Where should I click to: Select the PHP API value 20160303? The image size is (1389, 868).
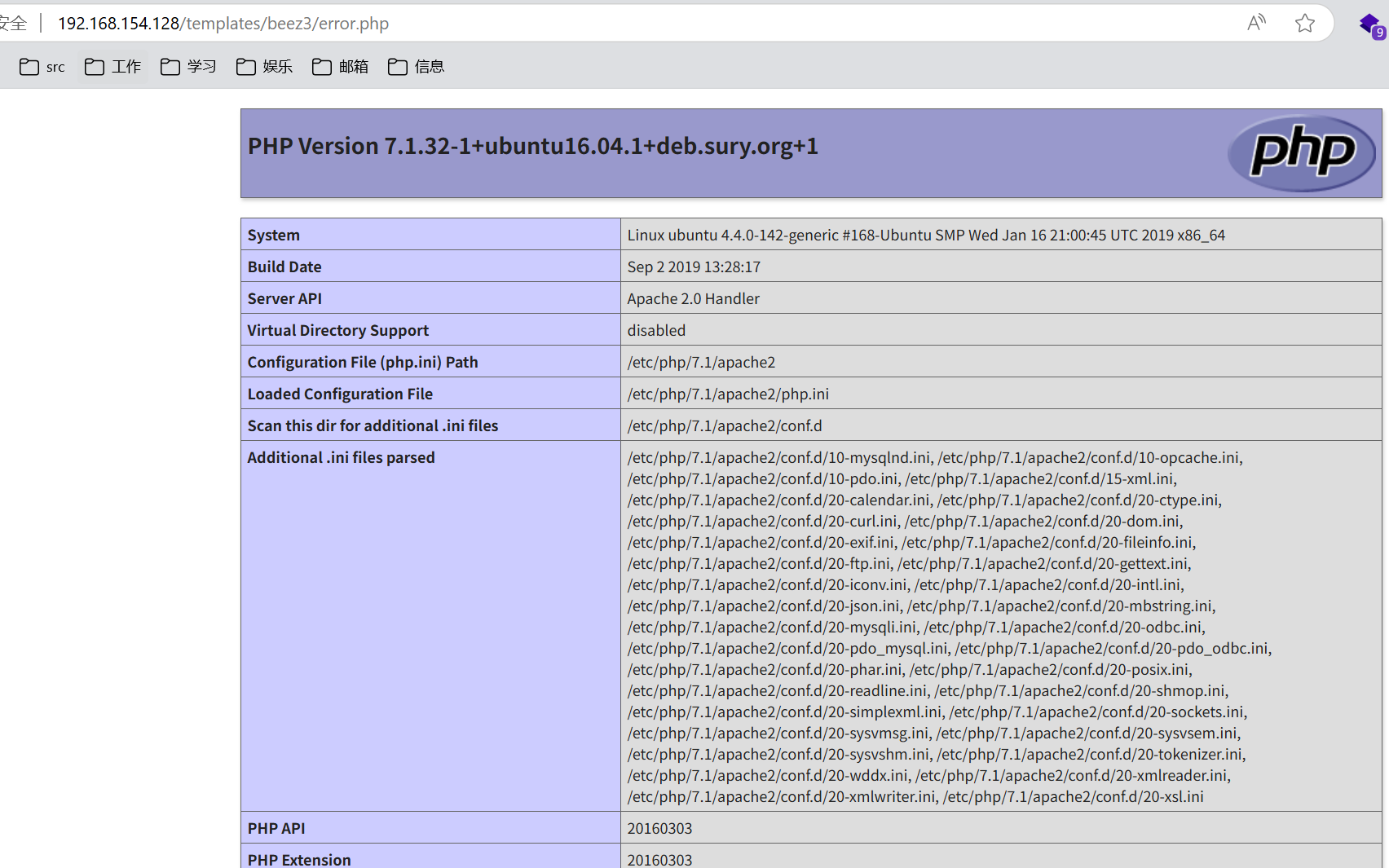(x=659, y=828)
